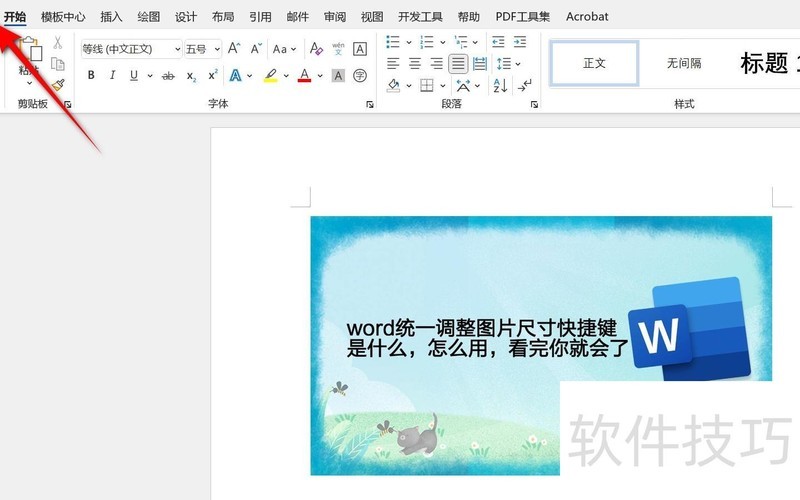Screen dimensions: 800x500
Task: Open the 视图 tab
Action: click(x=372, y=17)
